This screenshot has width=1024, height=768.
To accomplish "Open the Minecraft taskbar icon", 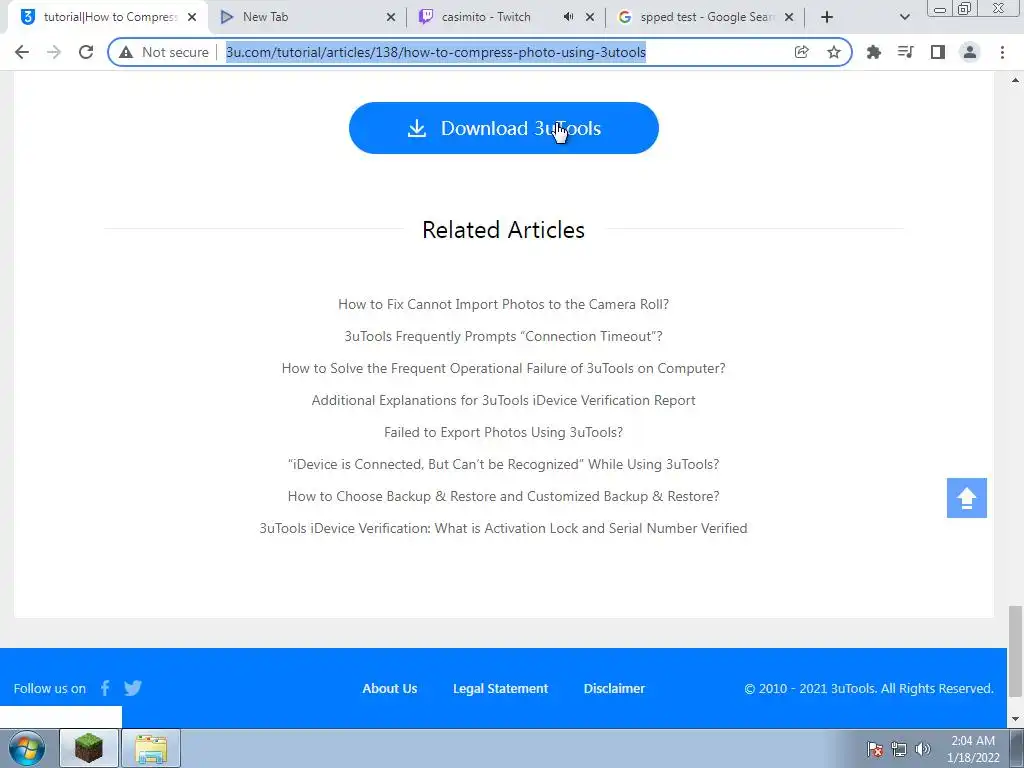I will (x=89, y=748).
